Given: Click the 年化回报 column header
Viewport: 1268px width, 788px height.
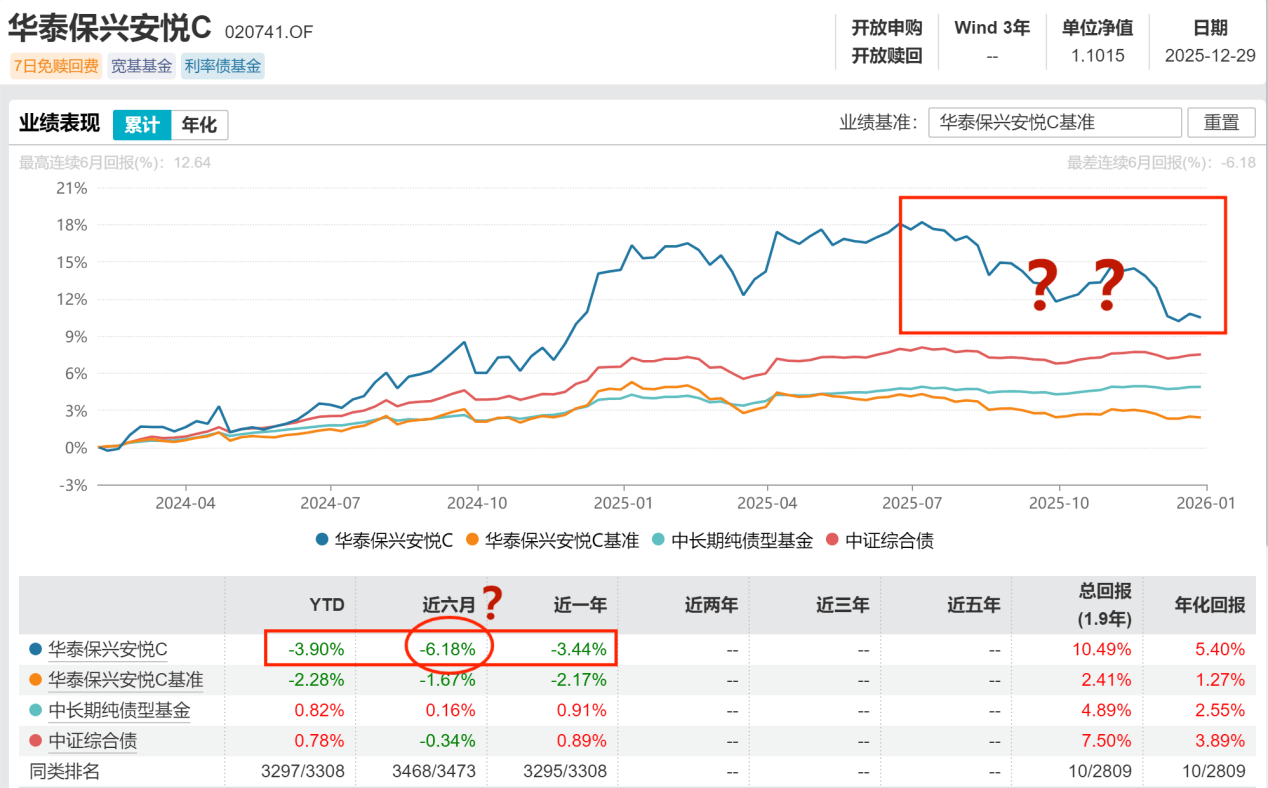Looking at the screenshot, I should pyautogui.click(x=1209, y=604).
